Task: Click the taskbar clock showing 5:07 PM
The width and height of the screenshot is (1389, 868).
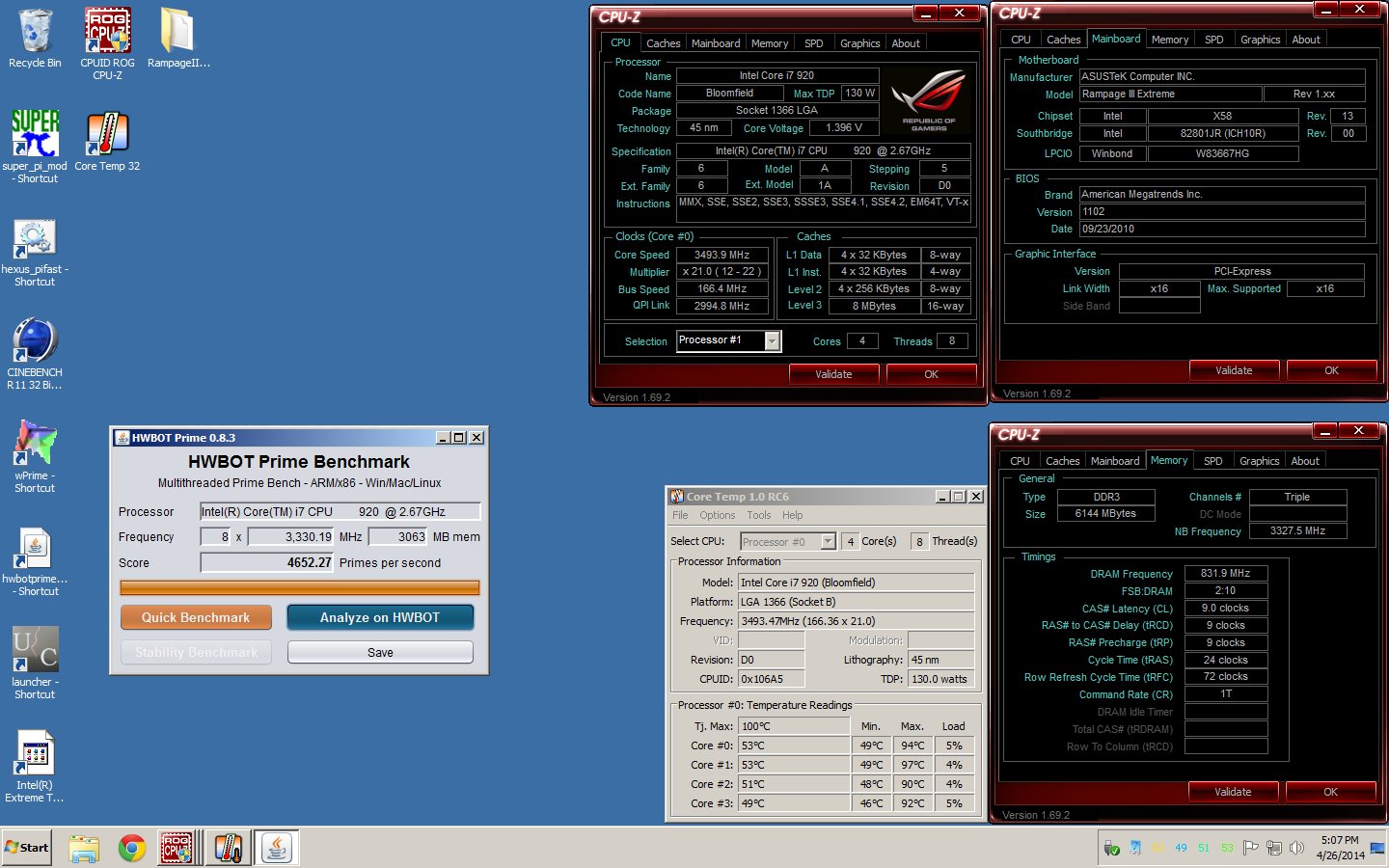Action: click(x=1340, y=848)
